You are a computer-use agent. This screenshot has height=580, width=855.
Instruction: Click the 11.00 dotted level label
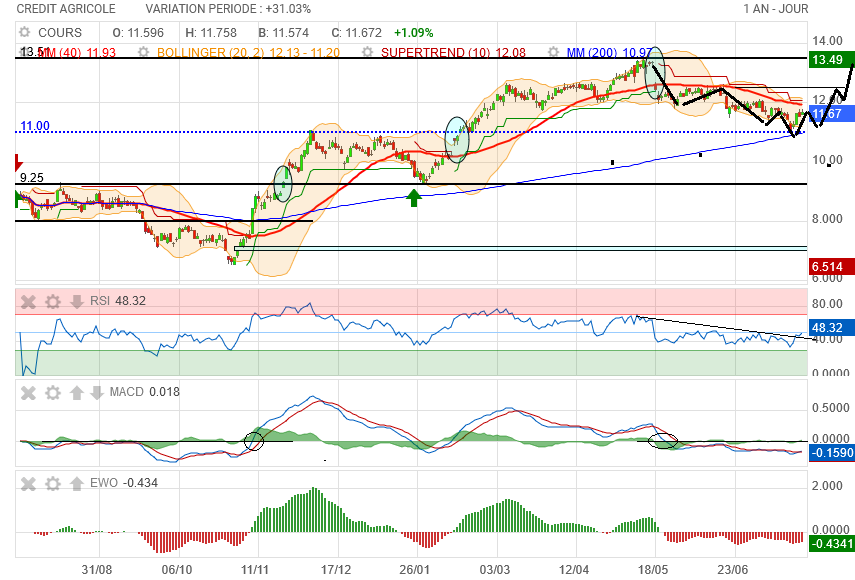(x=35, y=126)
